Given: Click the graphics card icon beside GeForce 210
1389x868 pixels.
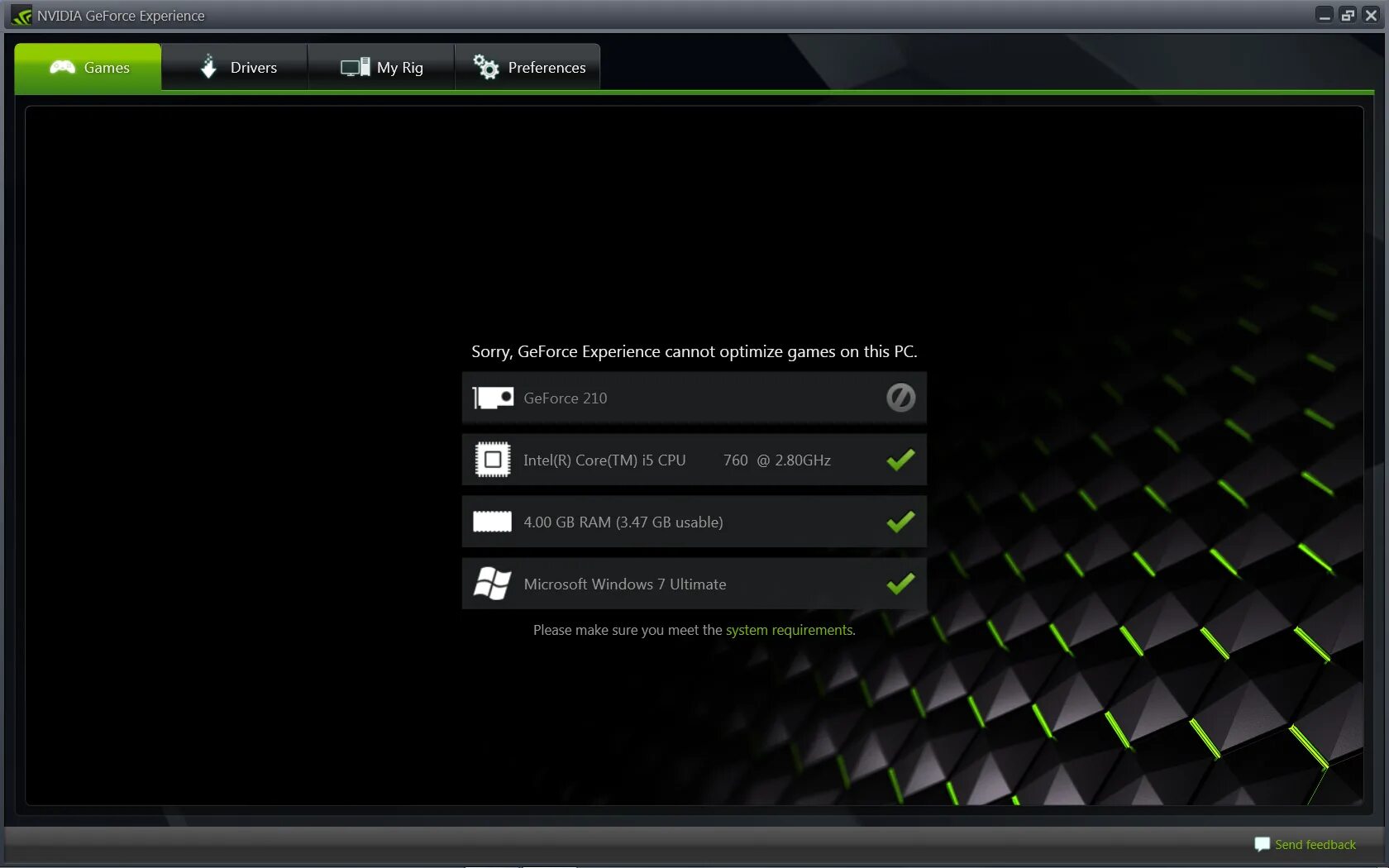Looking at the screenshot, I should pyautogui.click(x=493, y=398).
